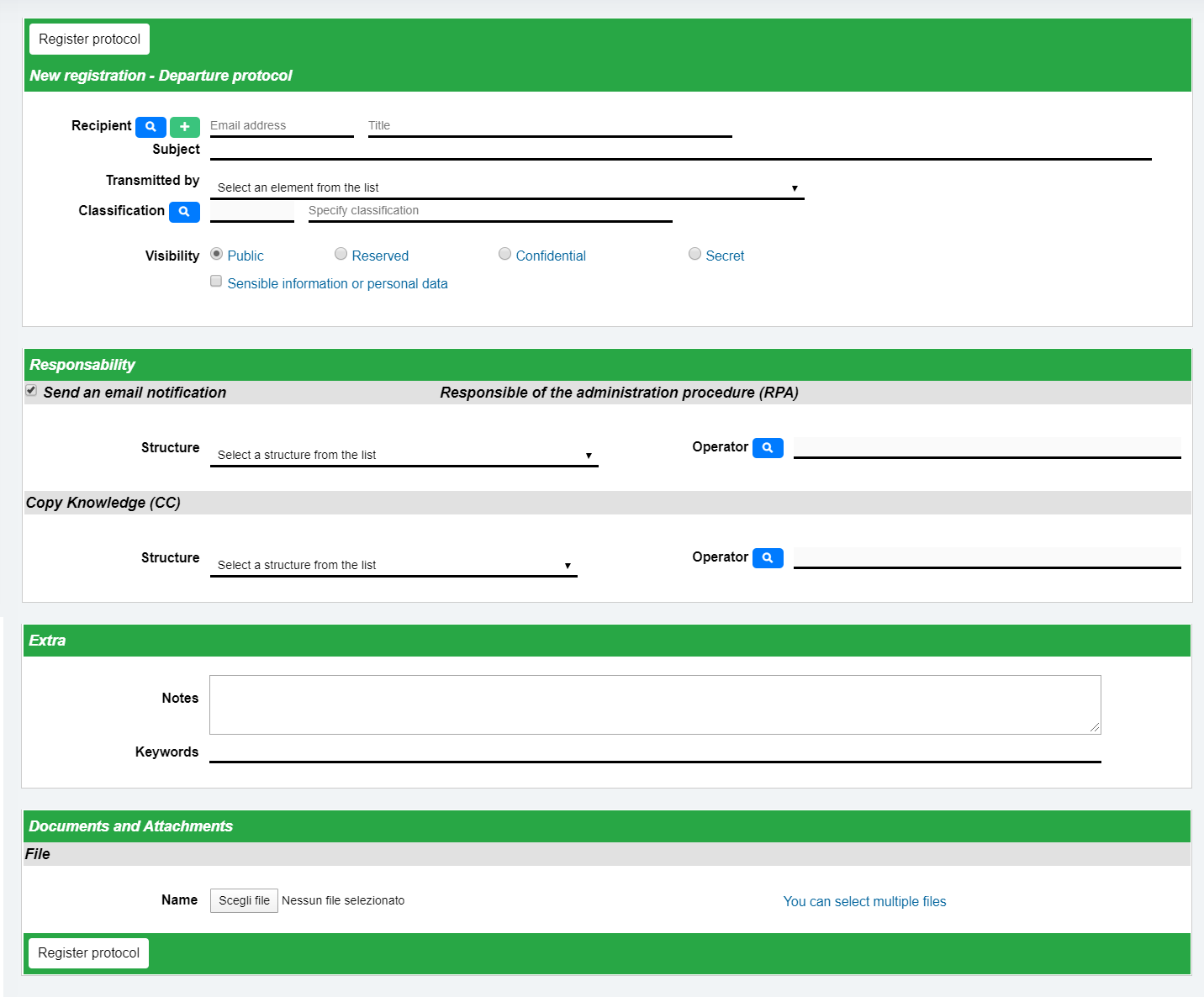Focus the classification code field
Screen dimensions: 1204x997
pyautogui.click(x=252, y=211)
